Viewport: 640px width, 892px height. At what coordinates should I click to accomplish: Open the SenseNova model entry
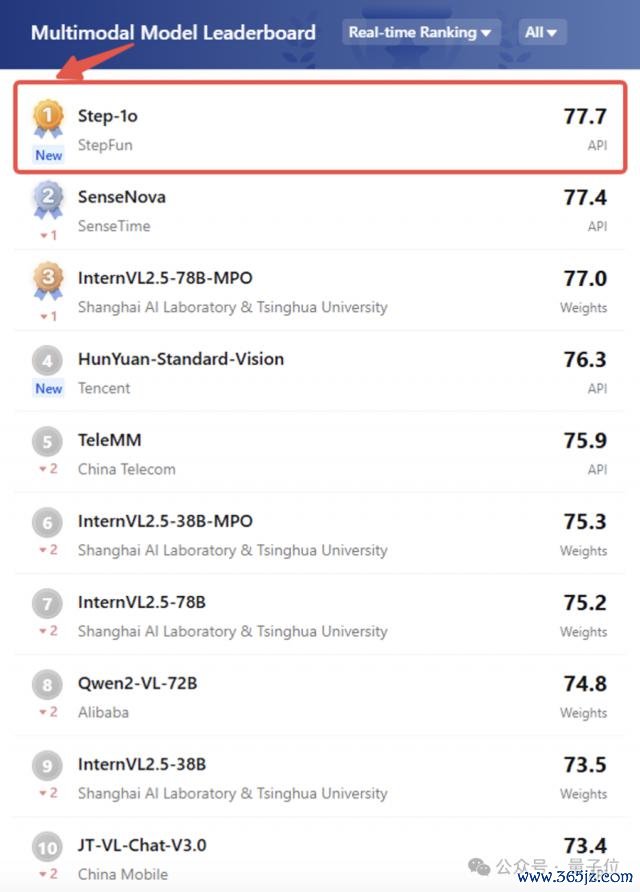tap(319, 210)
